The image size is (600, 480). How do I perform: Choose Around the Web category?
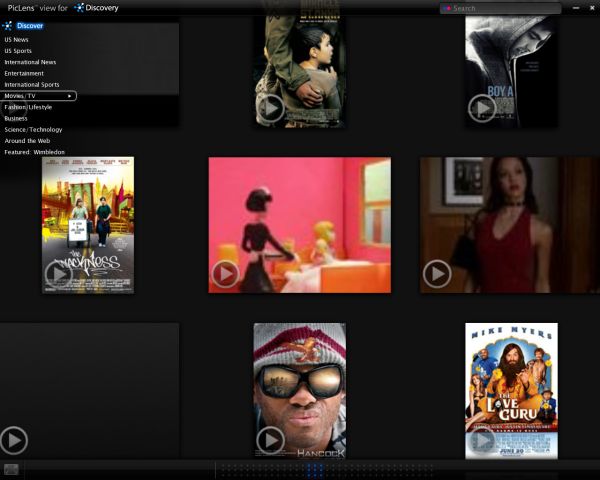click(x=27, y=141)
